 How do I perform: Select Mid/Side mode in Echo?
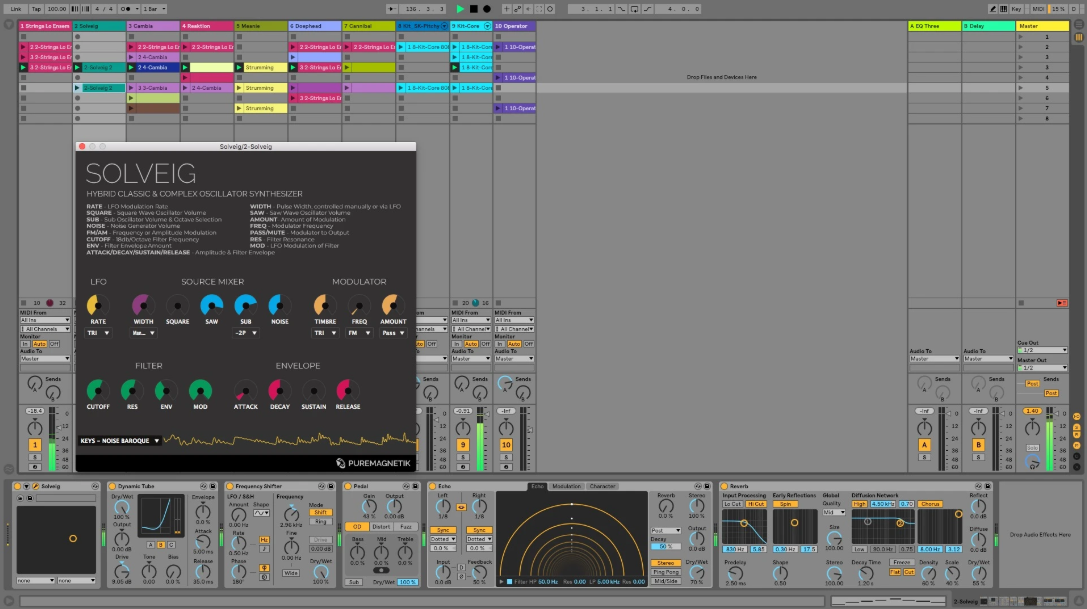tap(666, 581)
